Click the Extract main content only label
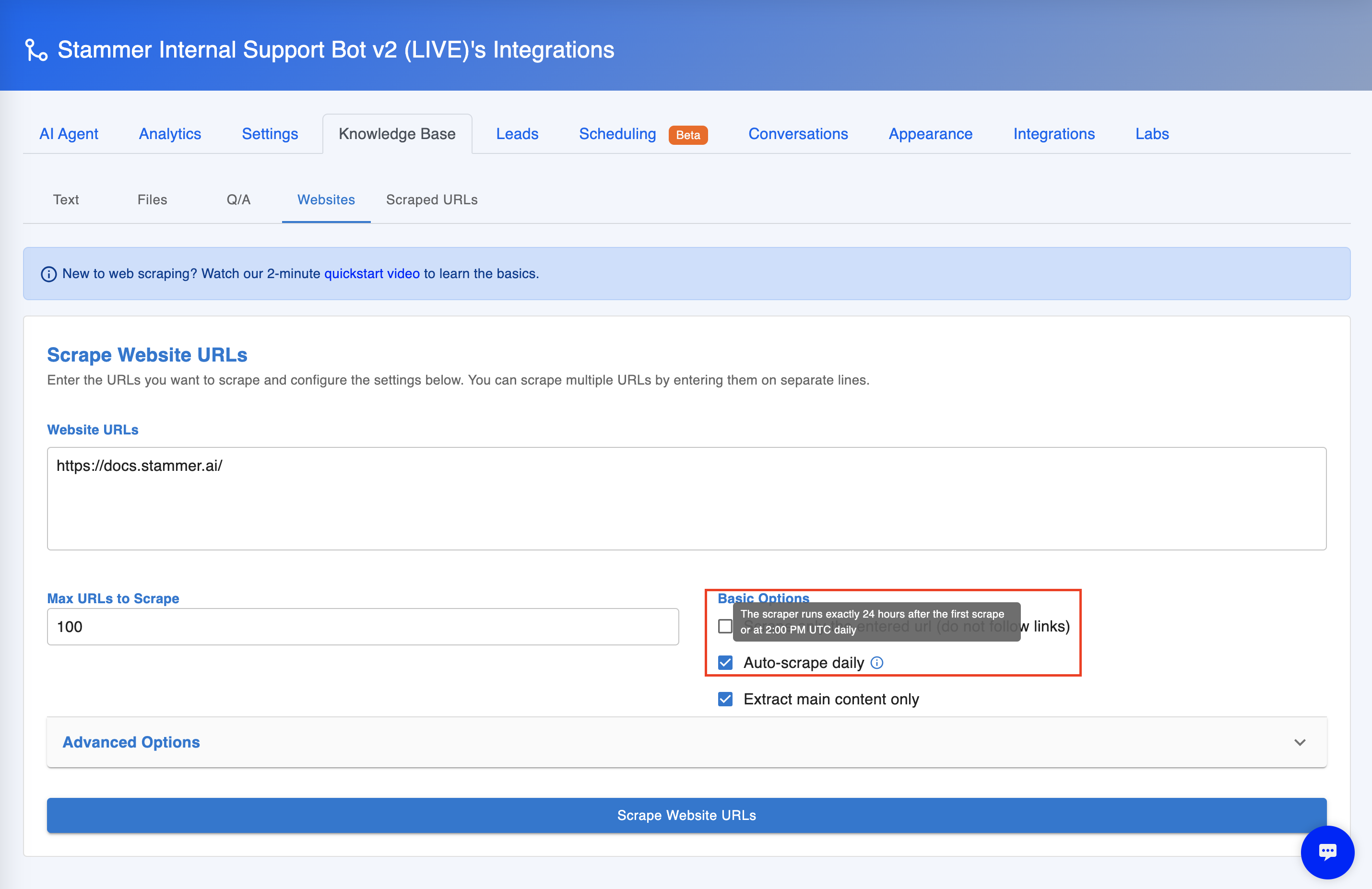1372x889 pixels. [x=831, y=700]
